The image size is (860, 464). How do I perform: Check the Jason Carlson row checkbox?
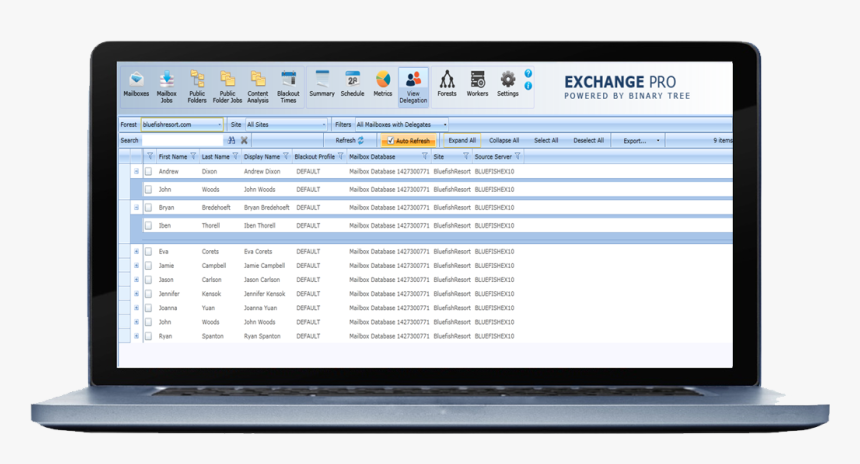pos(148,280)
